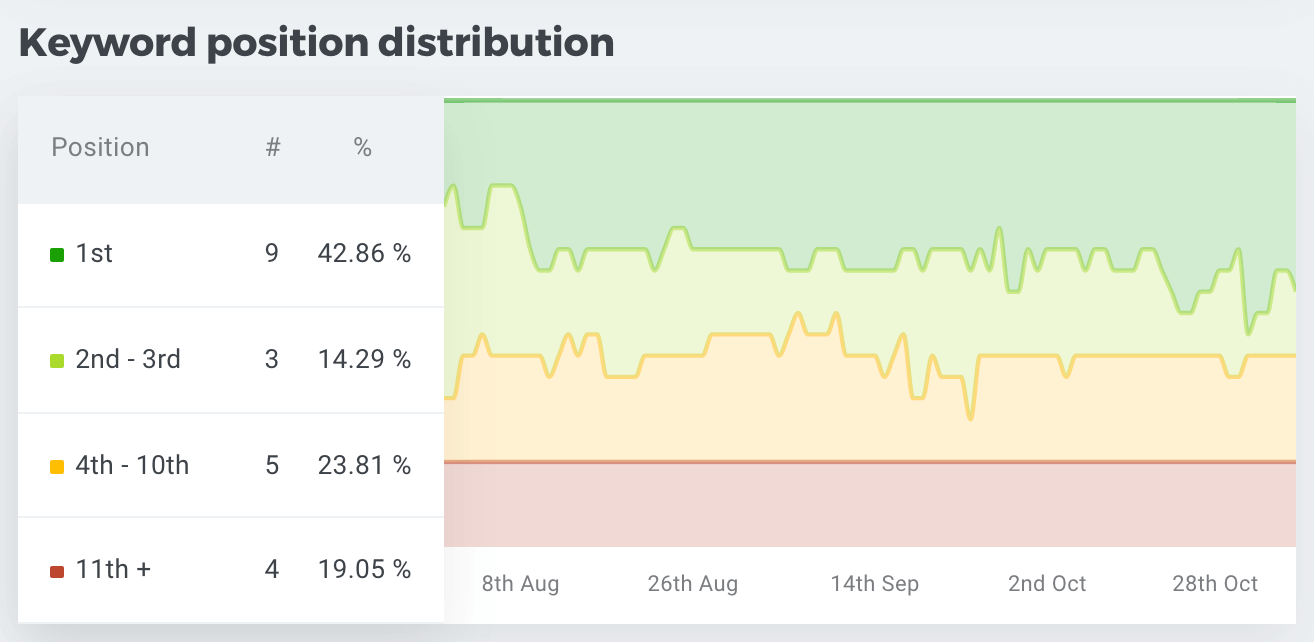Screen dimensions: 1314x642
Task: Click the 8th Aug axis label
Action: tap(520, 584)
